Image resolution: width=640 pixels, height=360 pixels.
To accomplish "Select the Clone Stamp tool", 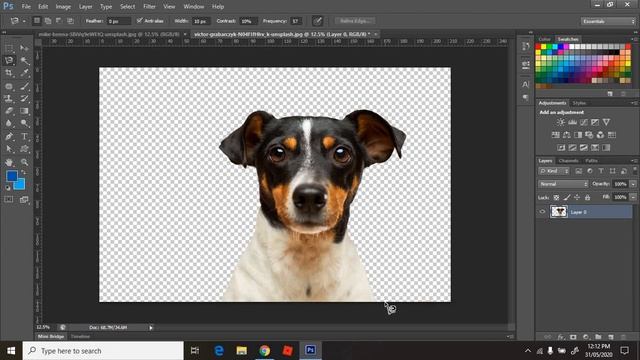I will click(x=9, y=98).
